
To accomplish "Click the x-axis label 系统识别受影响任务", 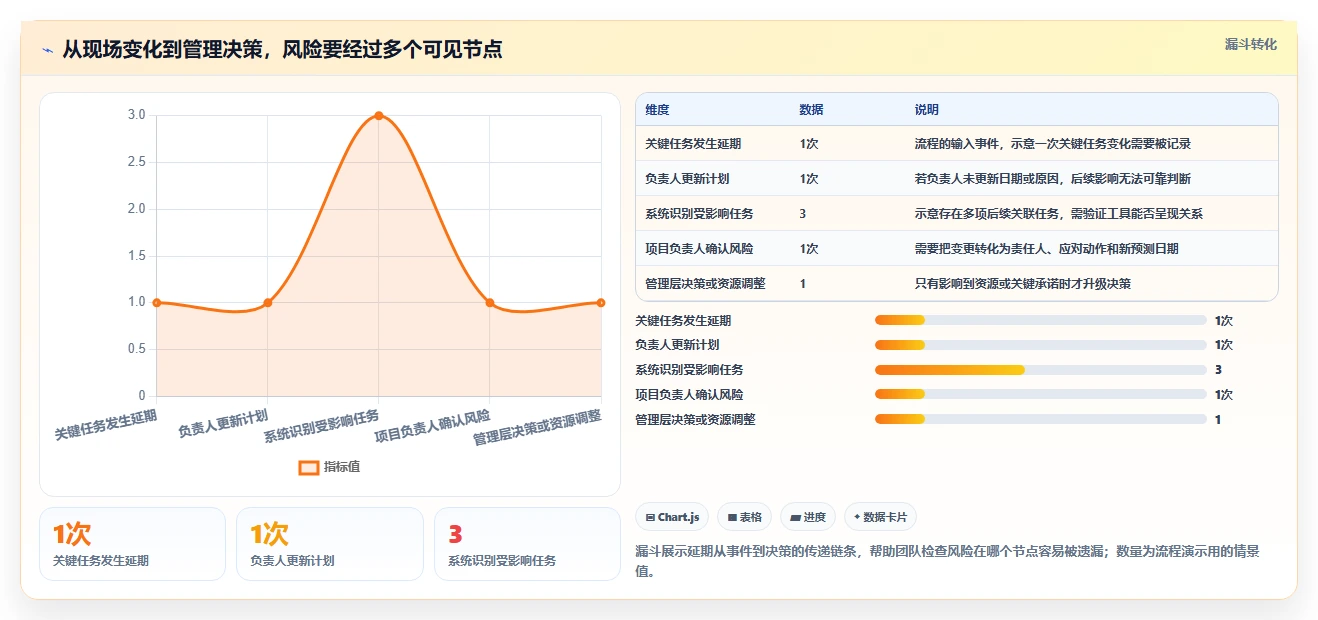I will (x=322, y=427).
